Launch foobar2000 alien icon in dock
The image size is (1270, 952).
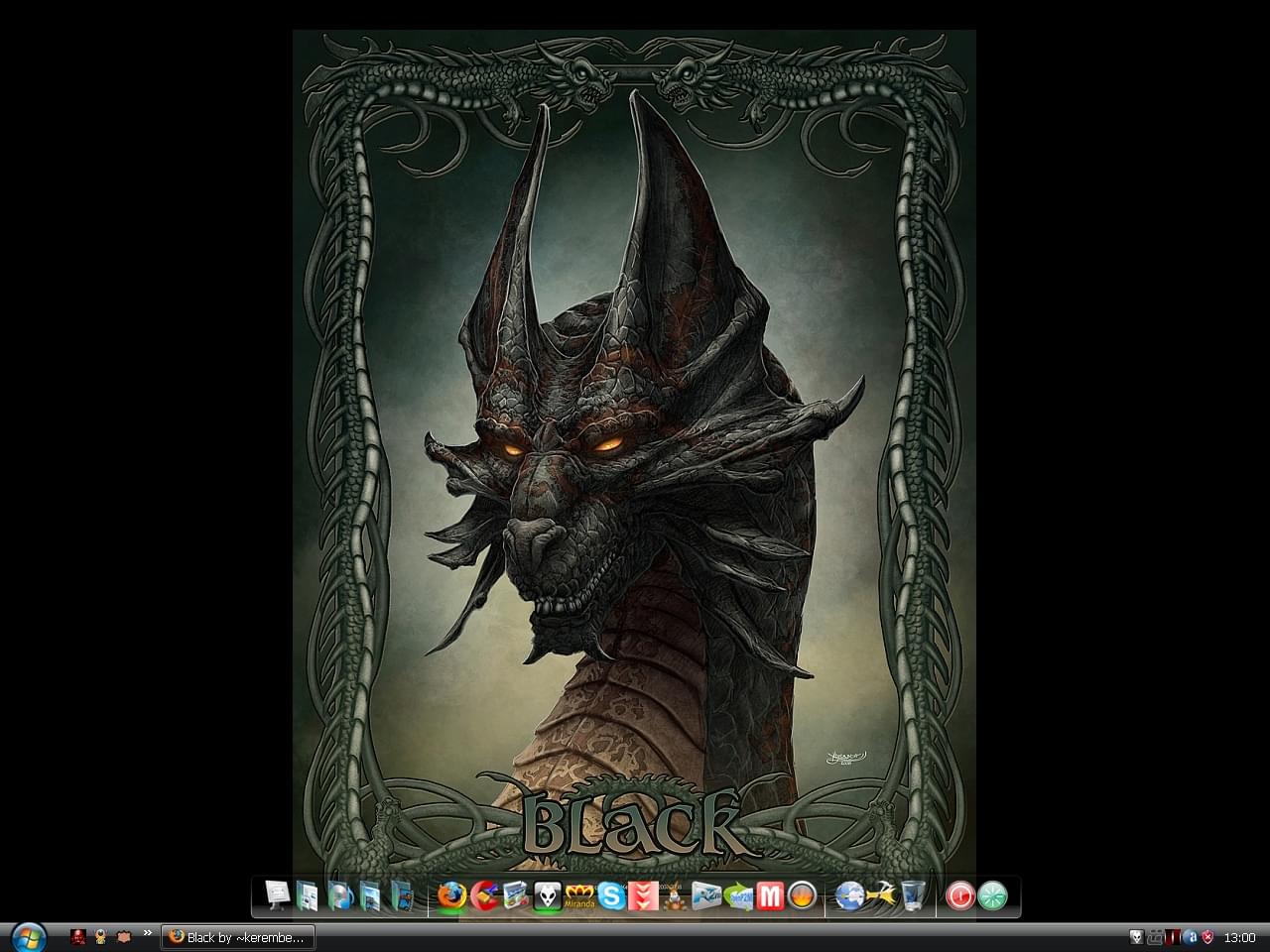[548, 895]
